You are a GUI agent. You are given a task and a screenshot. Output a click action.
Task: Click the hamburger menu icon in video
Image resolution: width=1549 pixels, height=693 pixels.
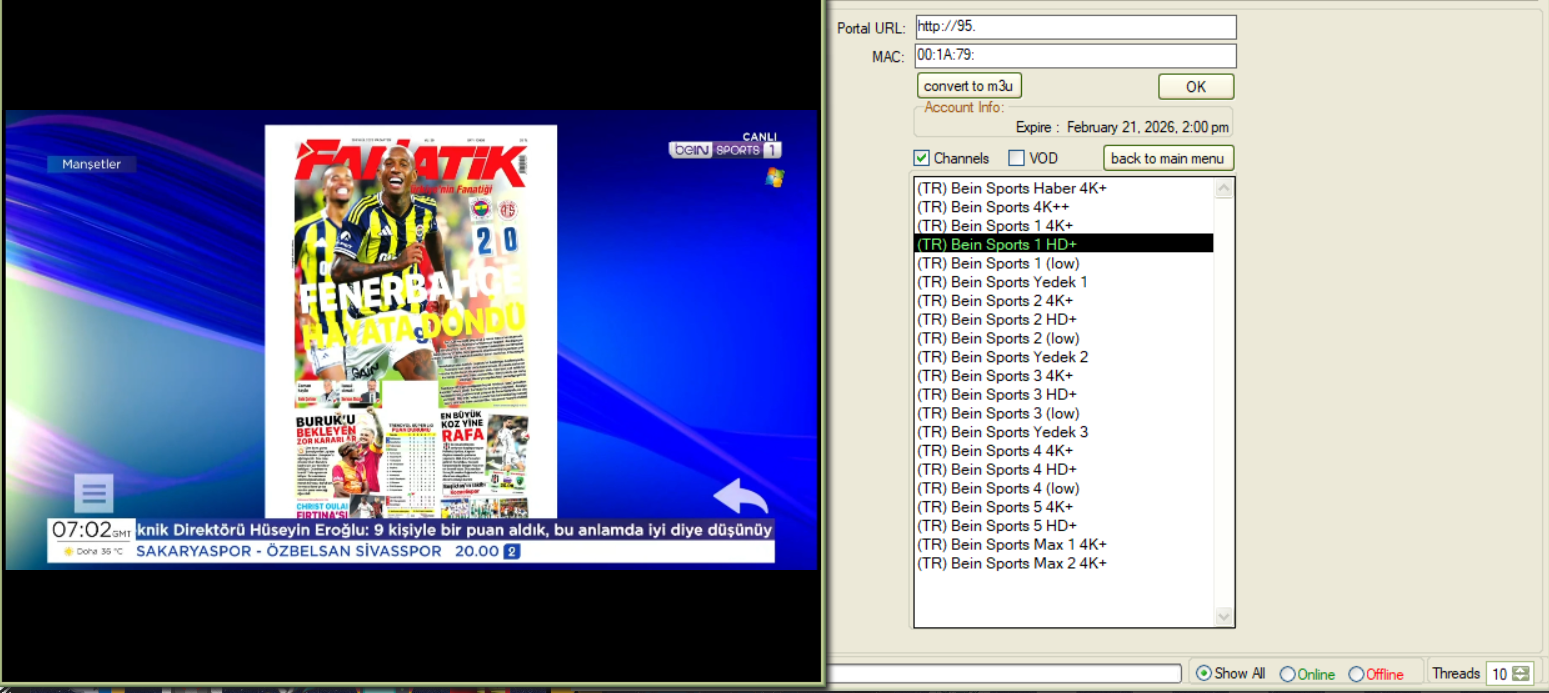pyautogui.click(x=94, y=493)
